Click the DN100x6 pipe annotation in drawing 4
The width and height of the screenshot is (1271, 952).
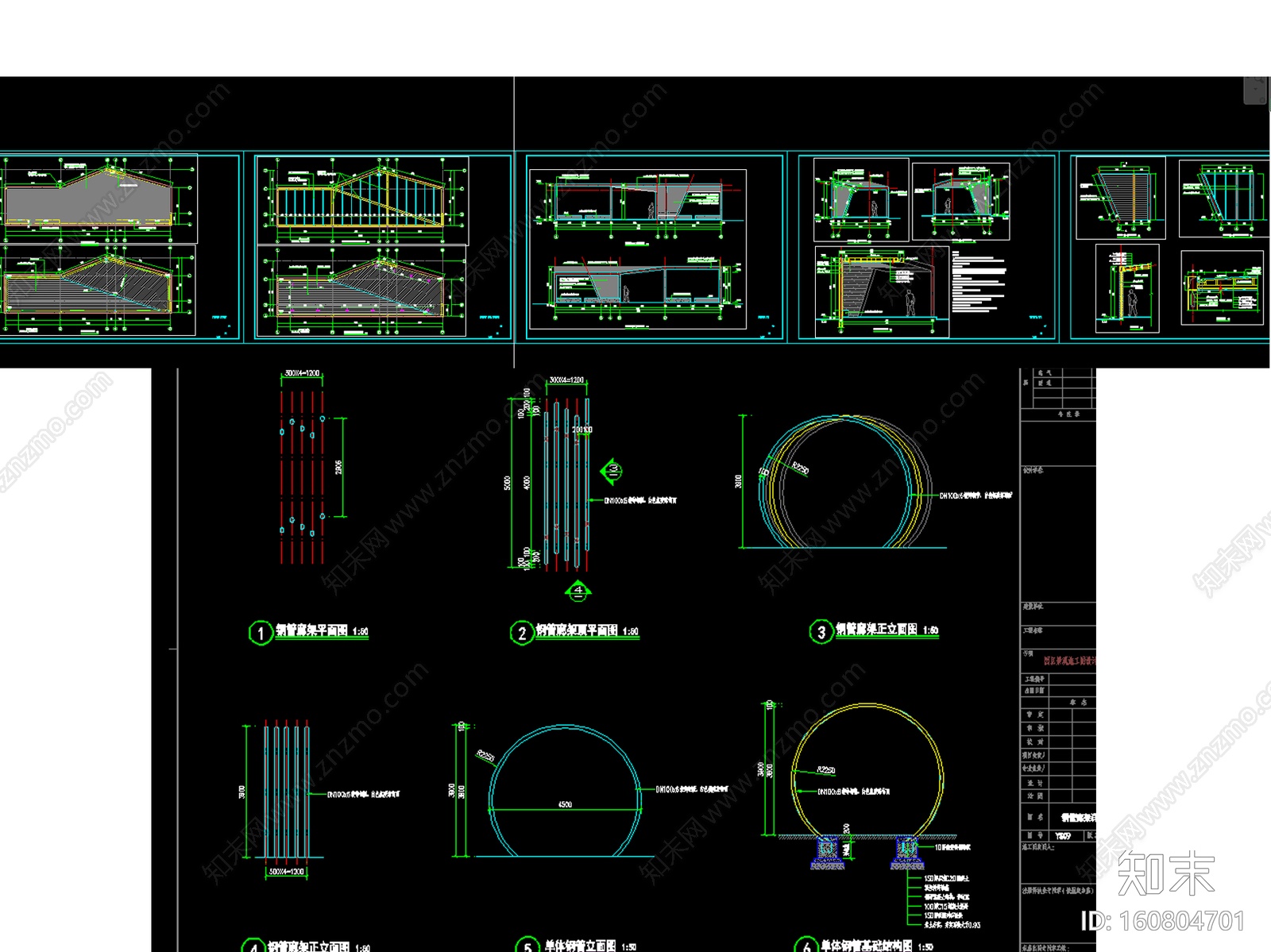click(x=364, y=794)
